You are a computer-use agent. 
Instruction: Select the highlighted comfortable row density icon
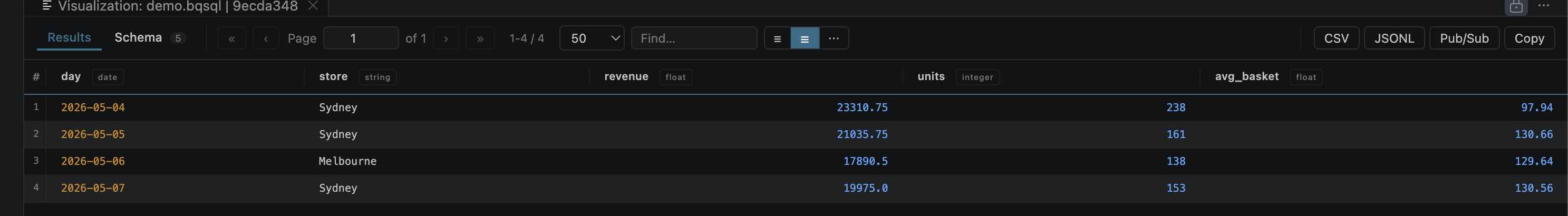click(805, 38)
